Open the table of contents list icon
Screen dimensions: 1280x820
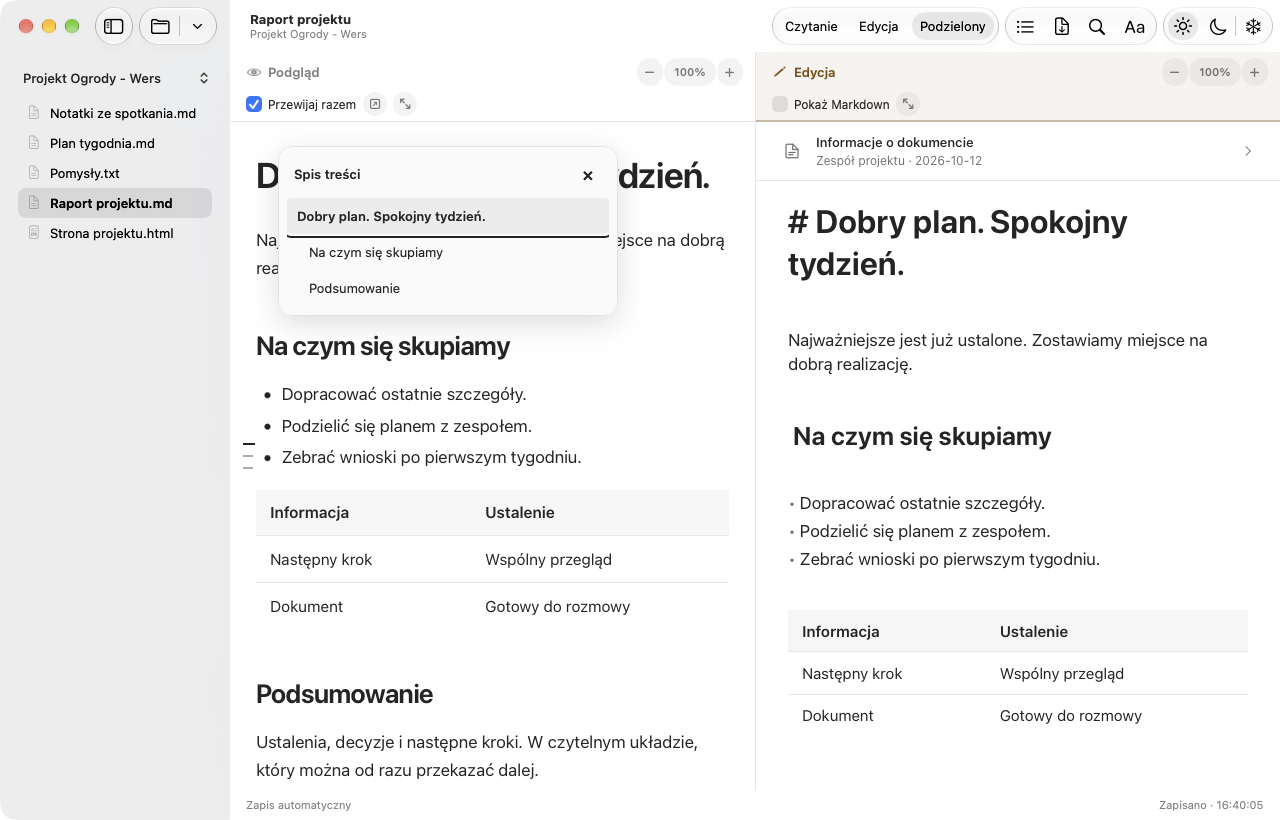pos(1025,27)
